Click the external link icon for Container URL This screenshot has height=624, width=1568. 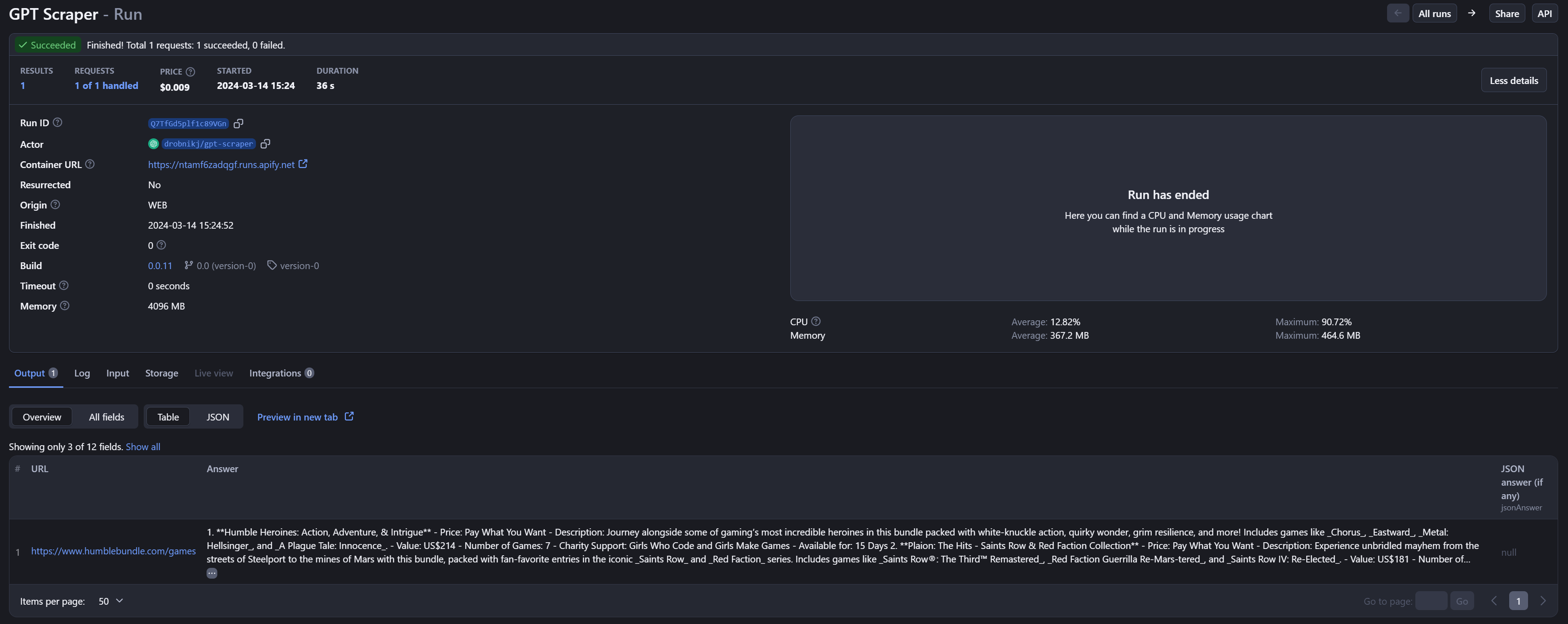coord(303,164)
